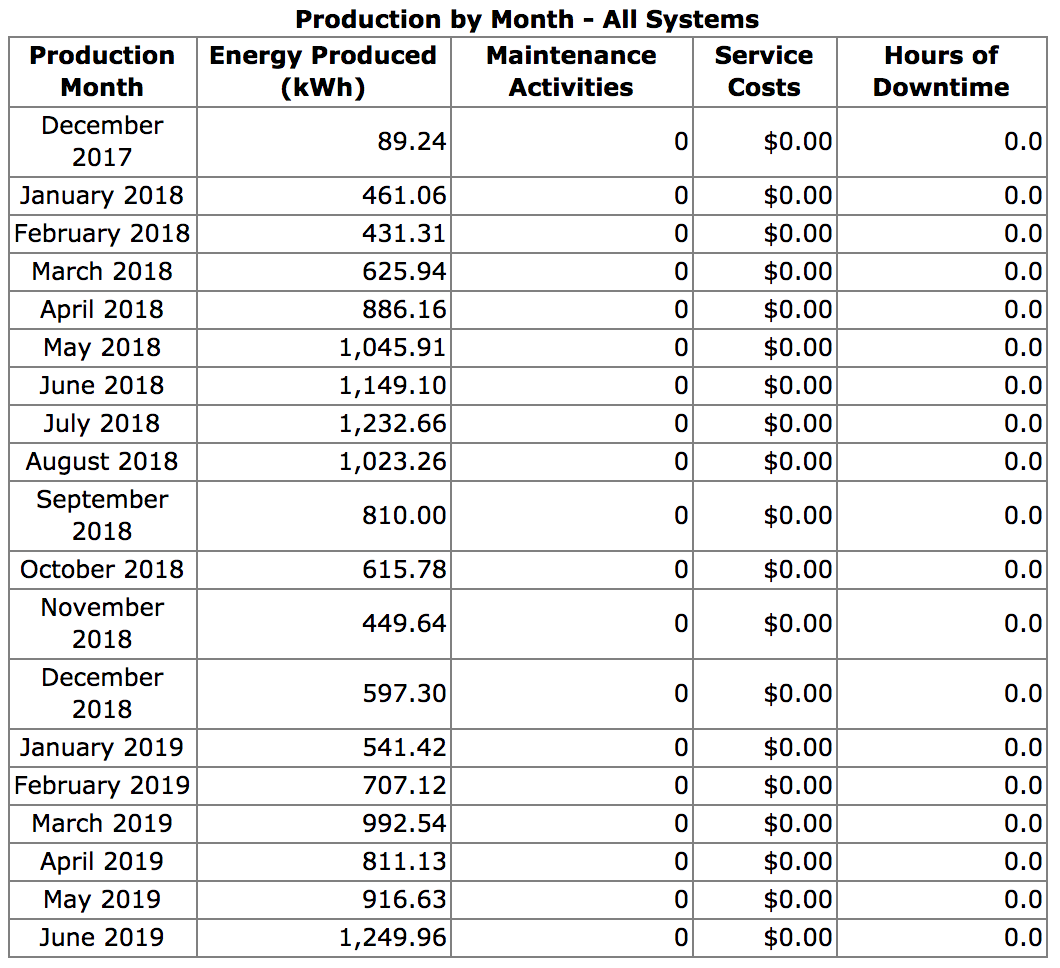This screenshot has width=1060, height=968.
Task: Click the Maintenance Activities column header
Action: [571, 71]
